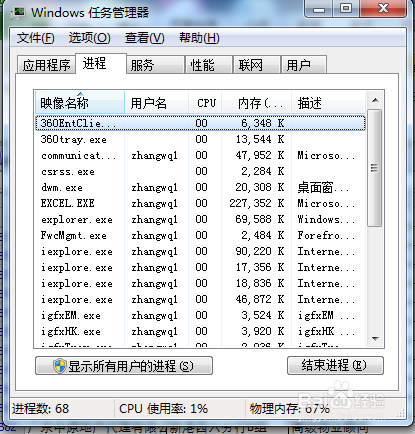Switch to the 服务 tab
415x434 pixels.
tap(155, 65)
